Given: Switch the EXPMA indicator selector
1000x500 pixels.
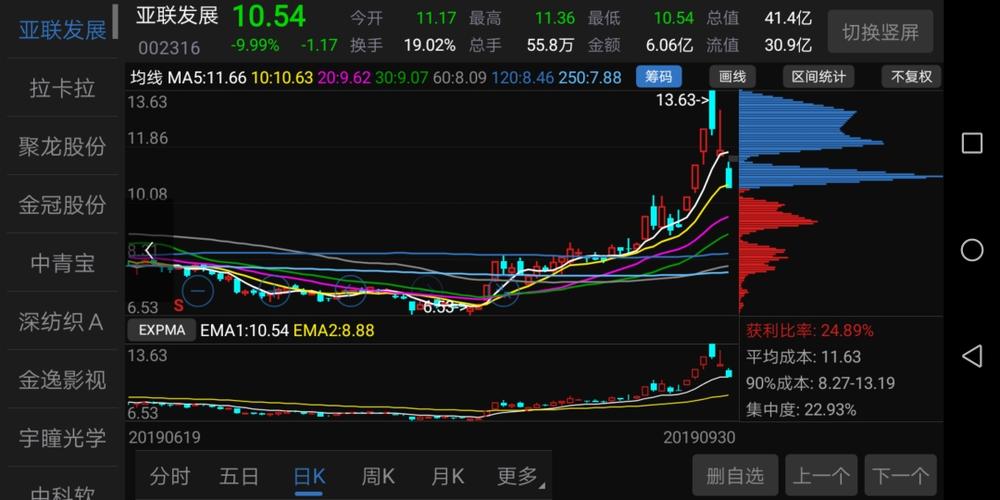Looking at the screenshot, I should (x=162, y=330).
